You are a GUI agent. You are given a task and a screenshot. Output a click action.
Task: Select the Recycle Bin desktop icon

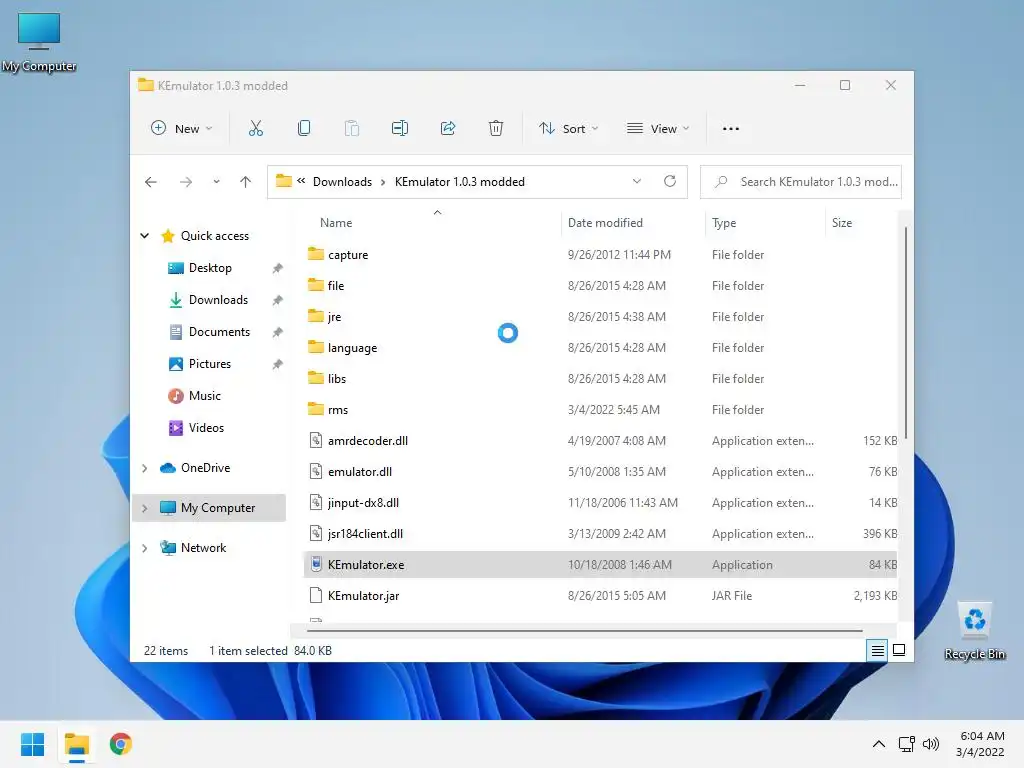pyautogui.click(x=975, y=632)
